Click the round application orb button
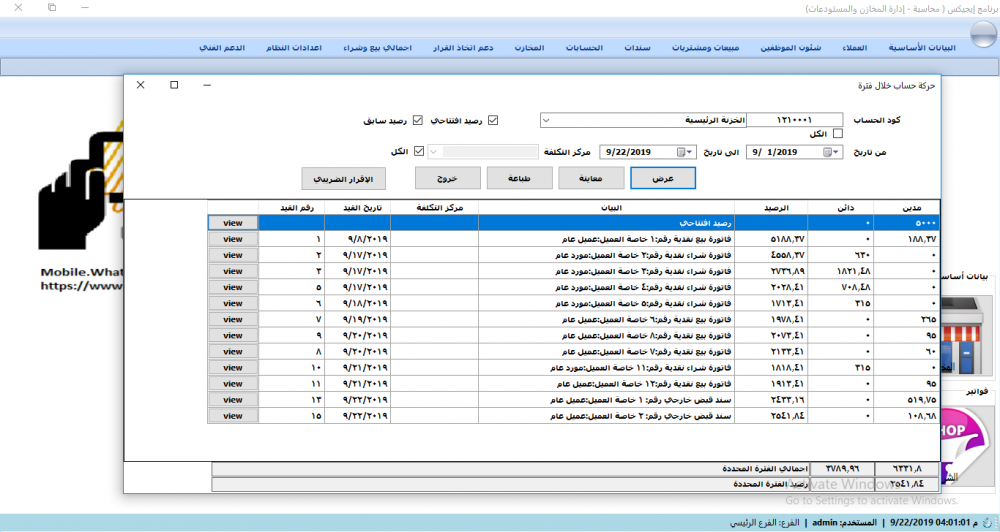This screenshot has height=532, width=1000. [x=983, y=34]
